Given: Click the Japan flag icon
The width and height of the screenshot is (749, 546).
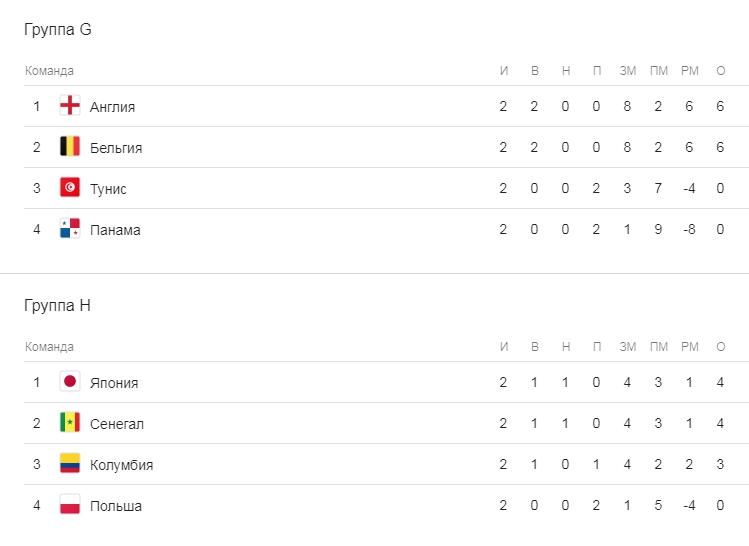Looking at the screenshot, I should pos(70,382).
